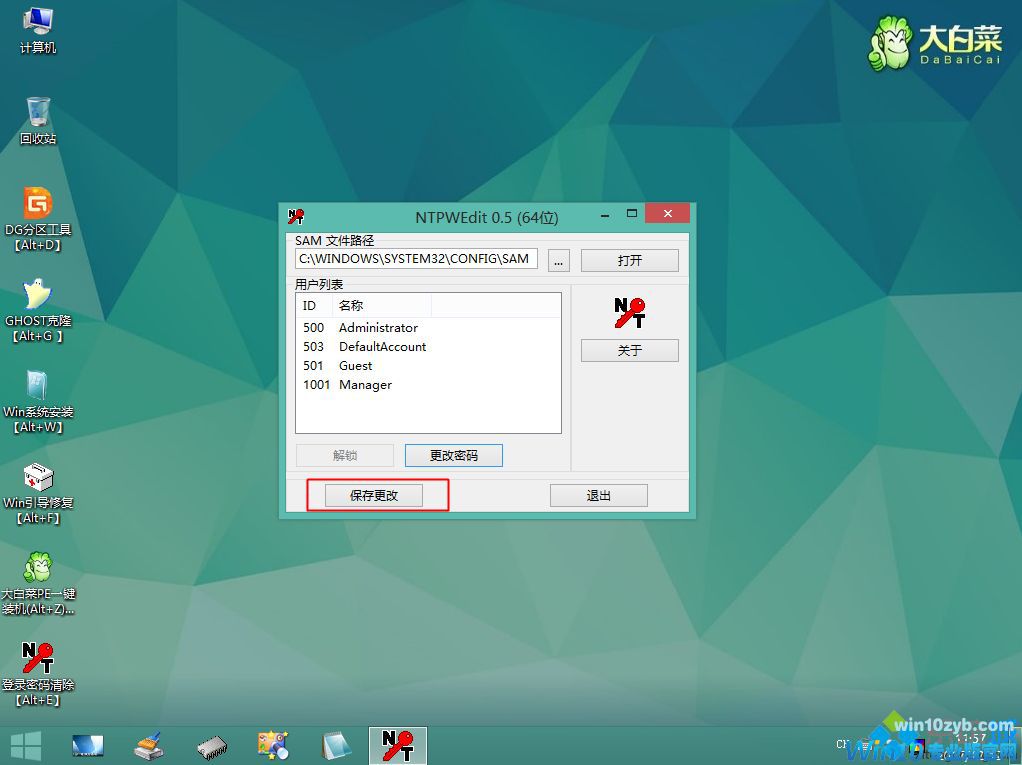Screen dimensions: 1022x765
Task: Open the notepad icon in taskbar
Action: (336, 745)
